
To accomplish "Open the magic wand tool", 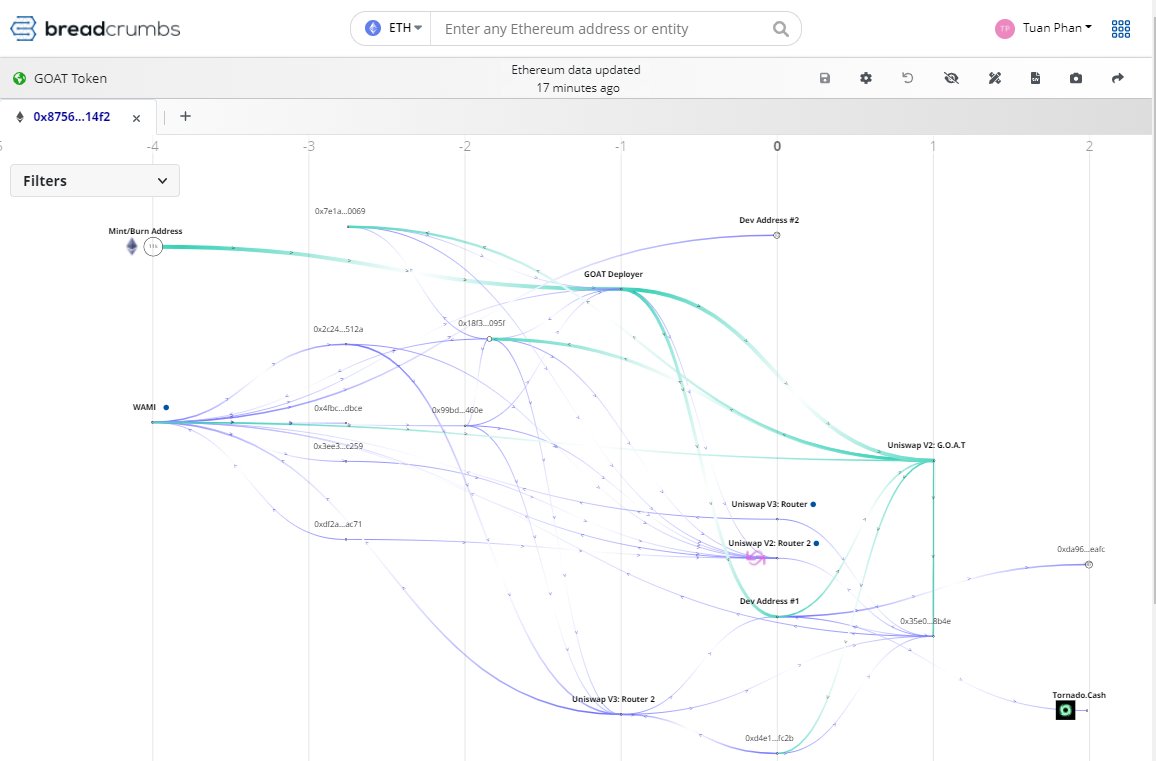I will tap(995, 78).
